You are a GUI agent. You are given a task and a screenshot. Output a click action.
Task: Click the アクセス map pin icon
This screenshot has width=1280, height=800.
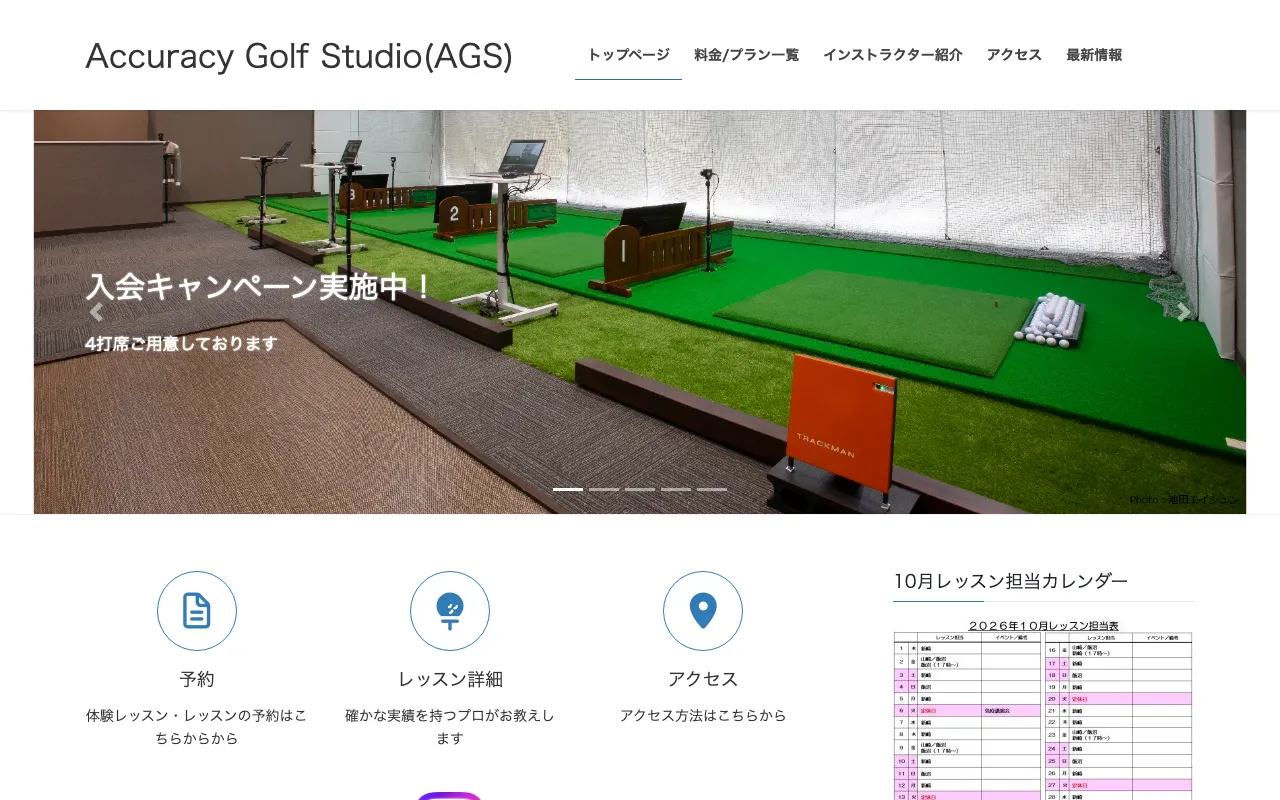703,611
